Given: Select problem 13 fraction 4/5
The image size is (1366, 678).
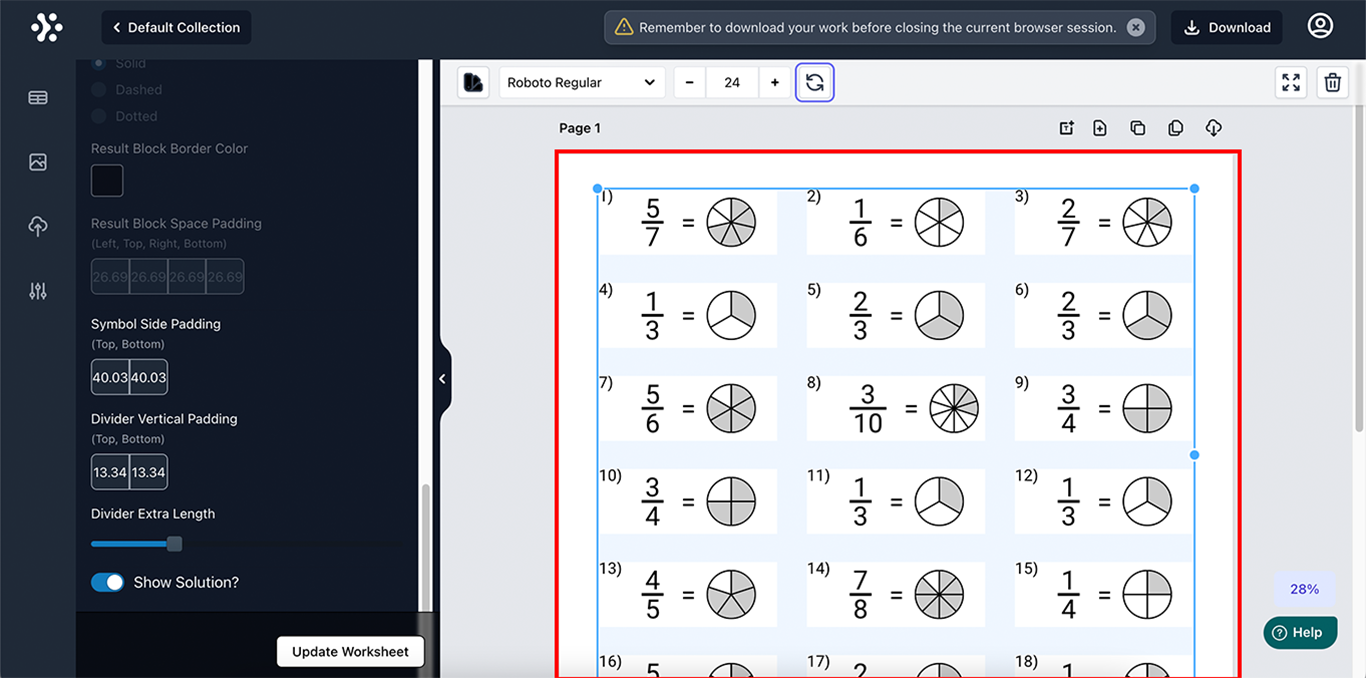Looking at the screenshot, I should coord(652,595).
